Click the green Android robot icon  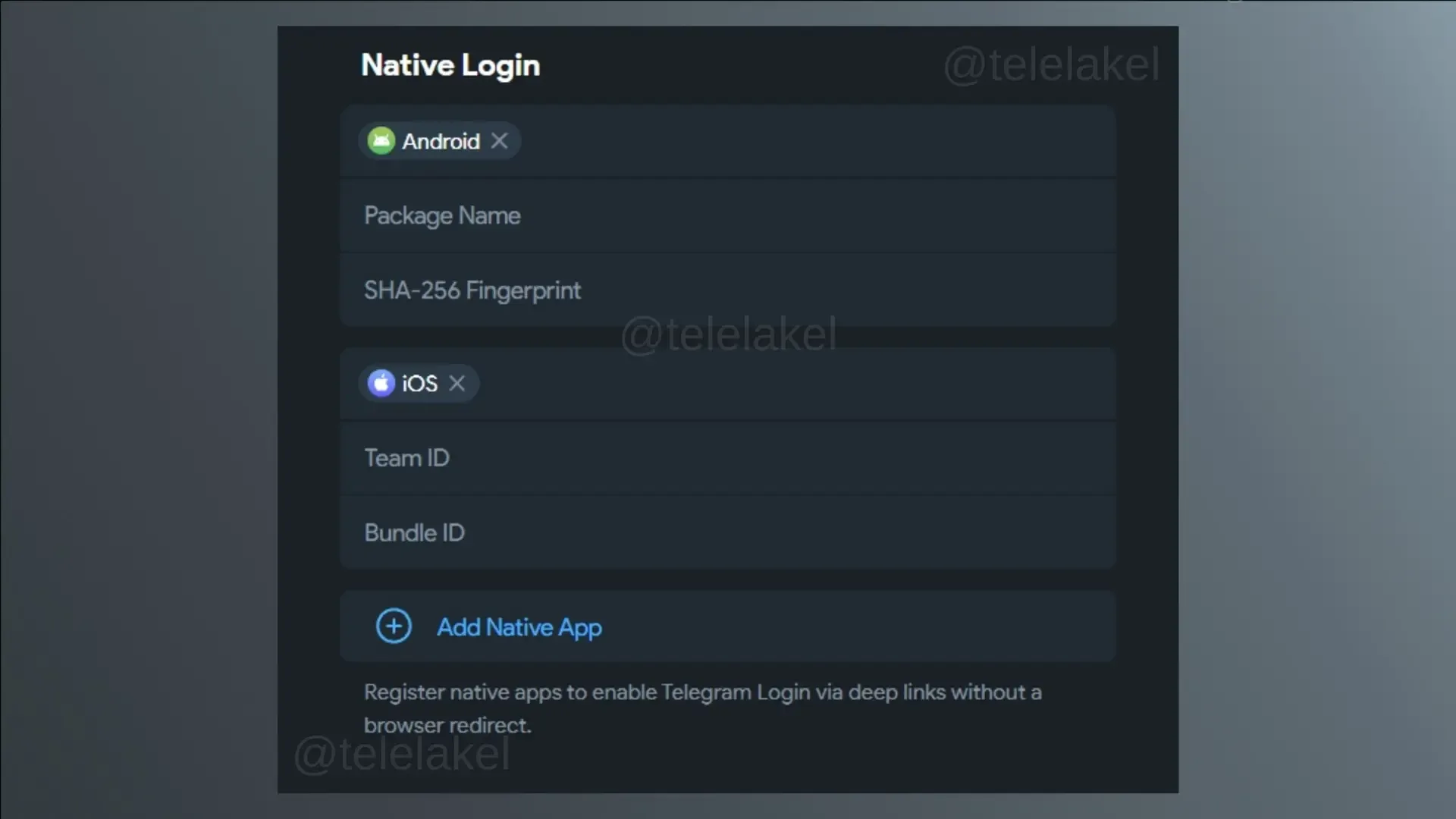point(381,141)
